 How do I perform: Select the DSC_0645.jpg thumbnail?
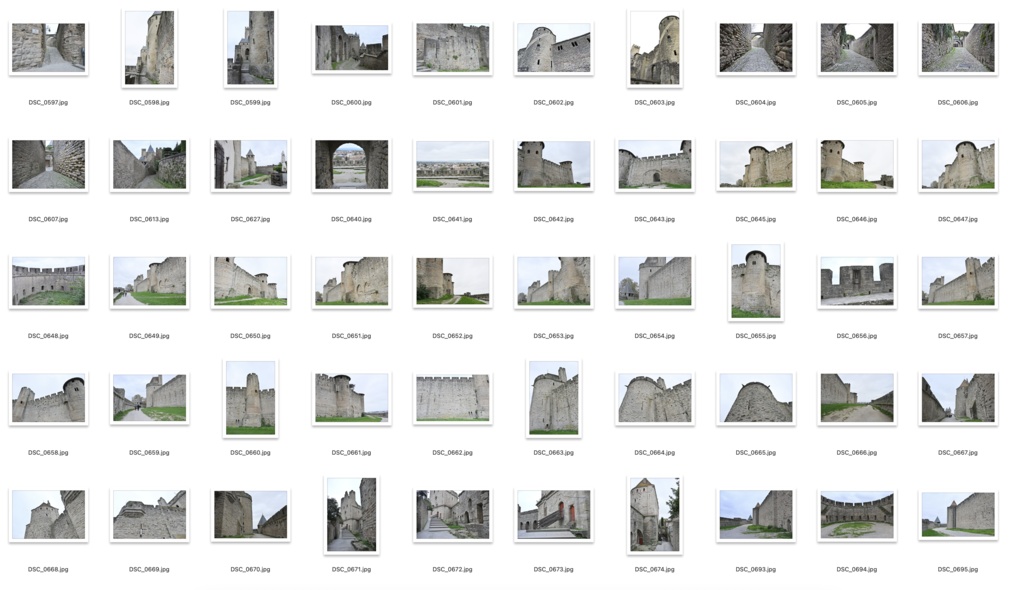(x=756, y=165)
